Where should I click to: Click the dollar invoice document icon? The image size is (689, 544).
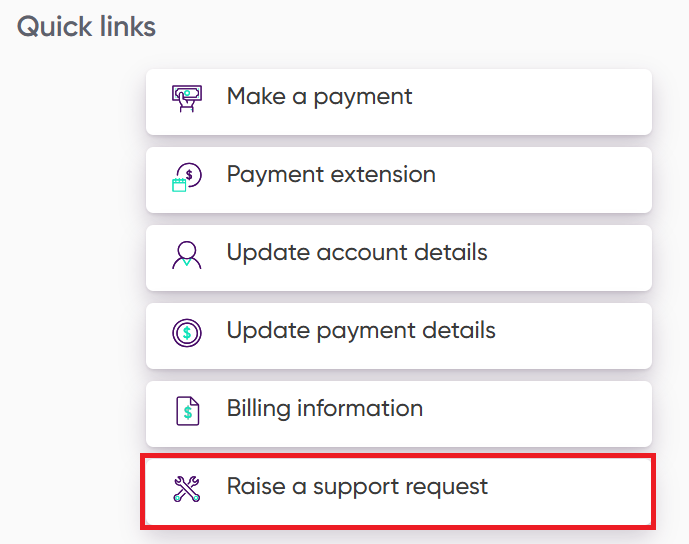(187, 410)
